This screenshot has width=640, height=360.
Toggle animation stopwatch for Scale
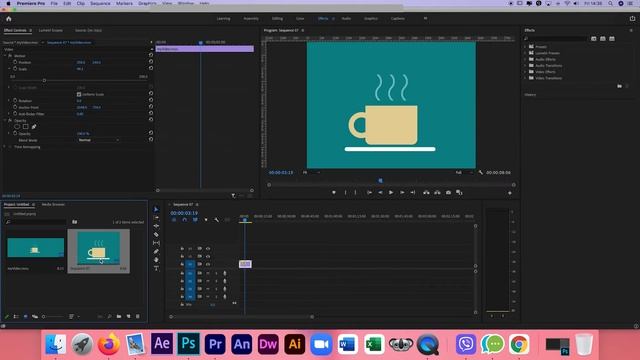click(15, 69)
